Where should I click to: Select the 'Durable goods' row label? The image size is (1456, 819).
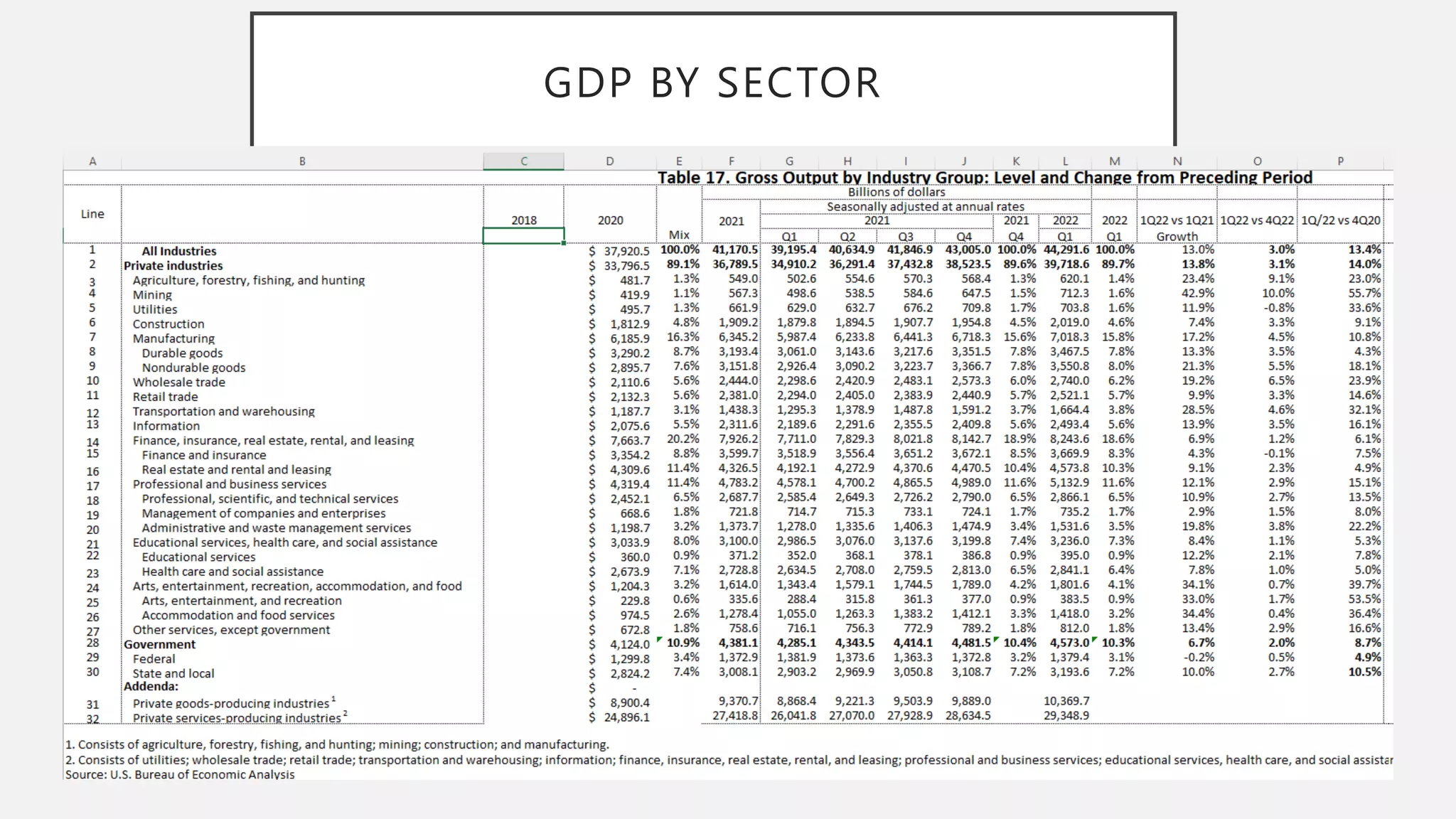click(x=182, y=353)
